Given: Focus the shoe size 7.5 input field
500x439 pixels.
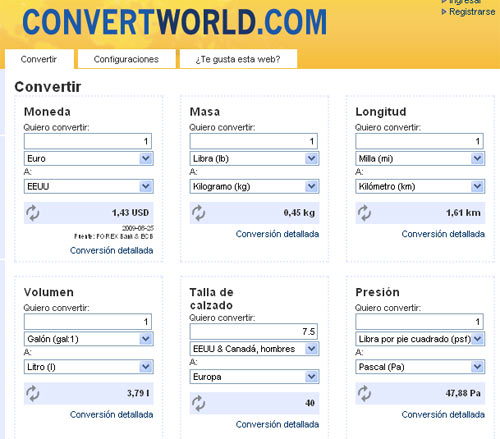Looking at the screenshot, I should pos(253,332).
